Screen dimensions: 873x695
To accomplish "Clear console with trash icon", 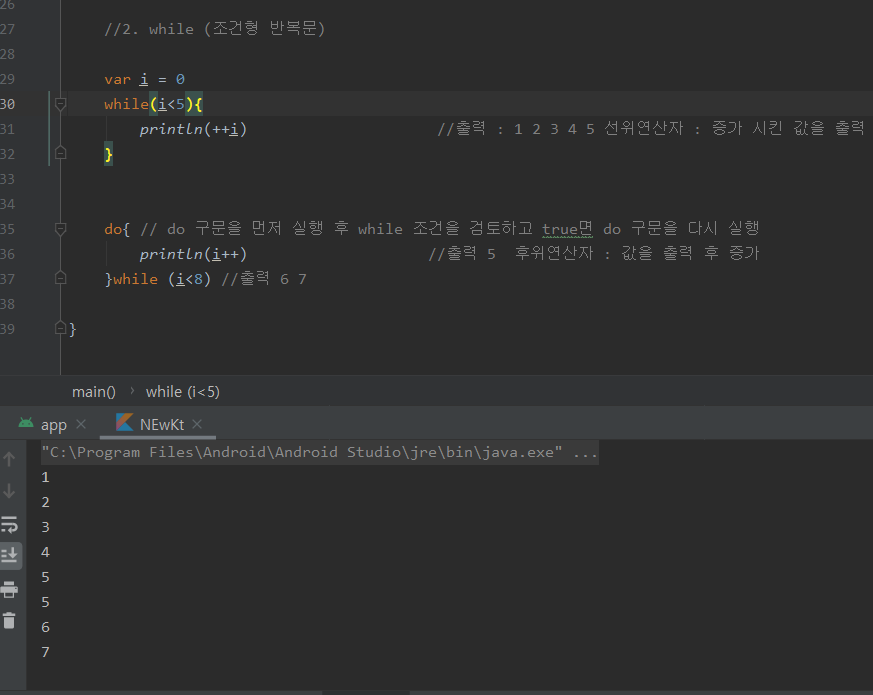I will pyautogui.click(x=9, y=620).
